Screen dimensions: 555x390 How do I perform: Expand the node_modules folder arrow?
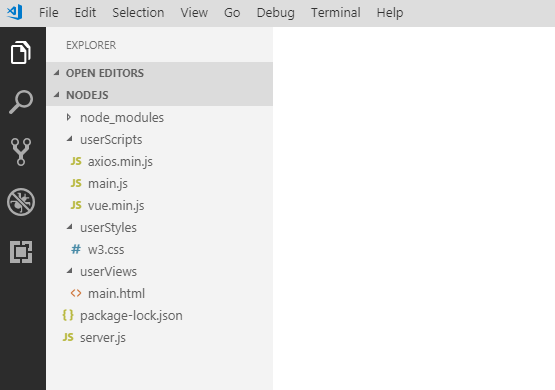[x=69, y=117]
